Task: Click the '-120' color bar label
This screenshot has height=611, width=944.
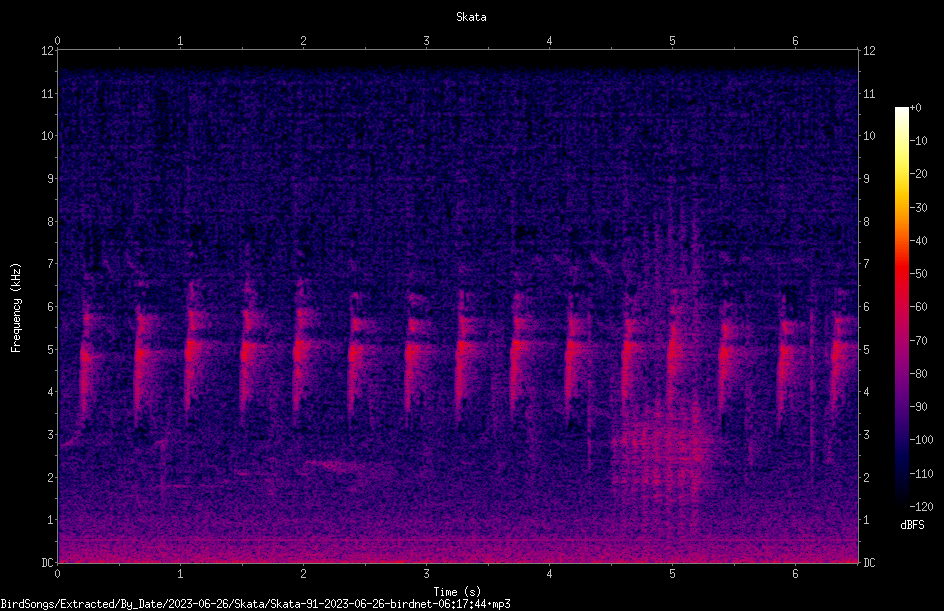Action: pos(921,507)
